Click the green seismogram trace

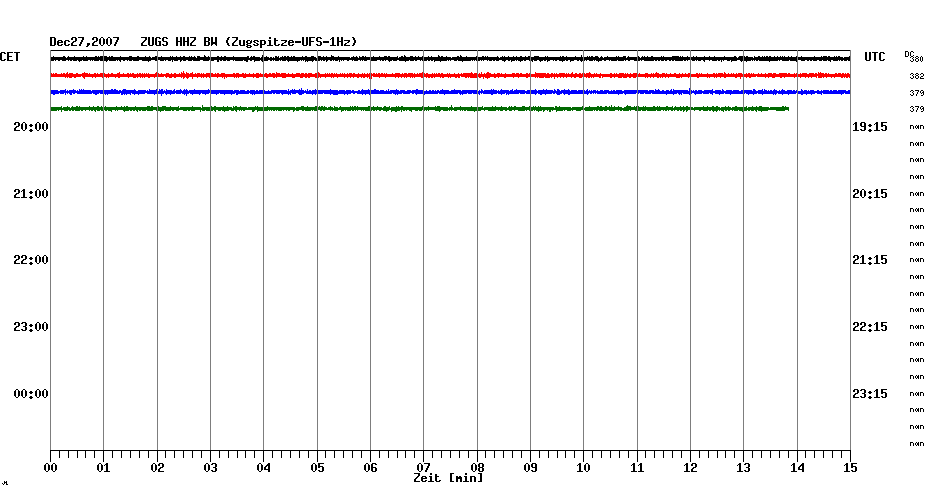(419, 109)
